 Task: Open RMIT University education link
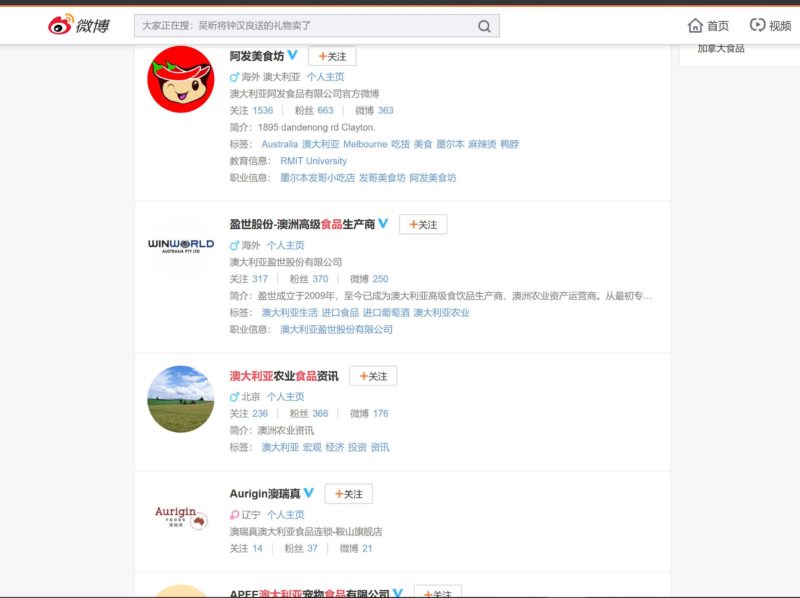point(313,161)
